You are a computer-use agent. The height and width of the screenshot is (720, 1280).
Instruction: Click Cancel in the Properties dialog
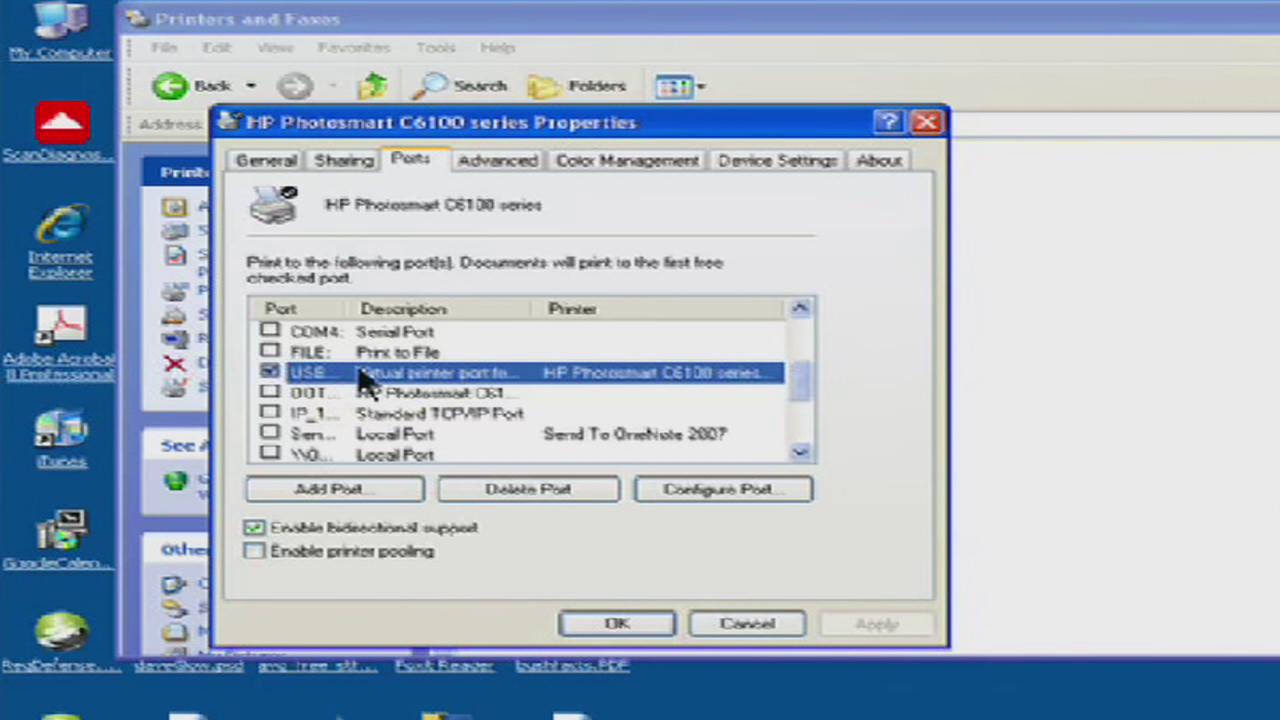tap(747, 623)
